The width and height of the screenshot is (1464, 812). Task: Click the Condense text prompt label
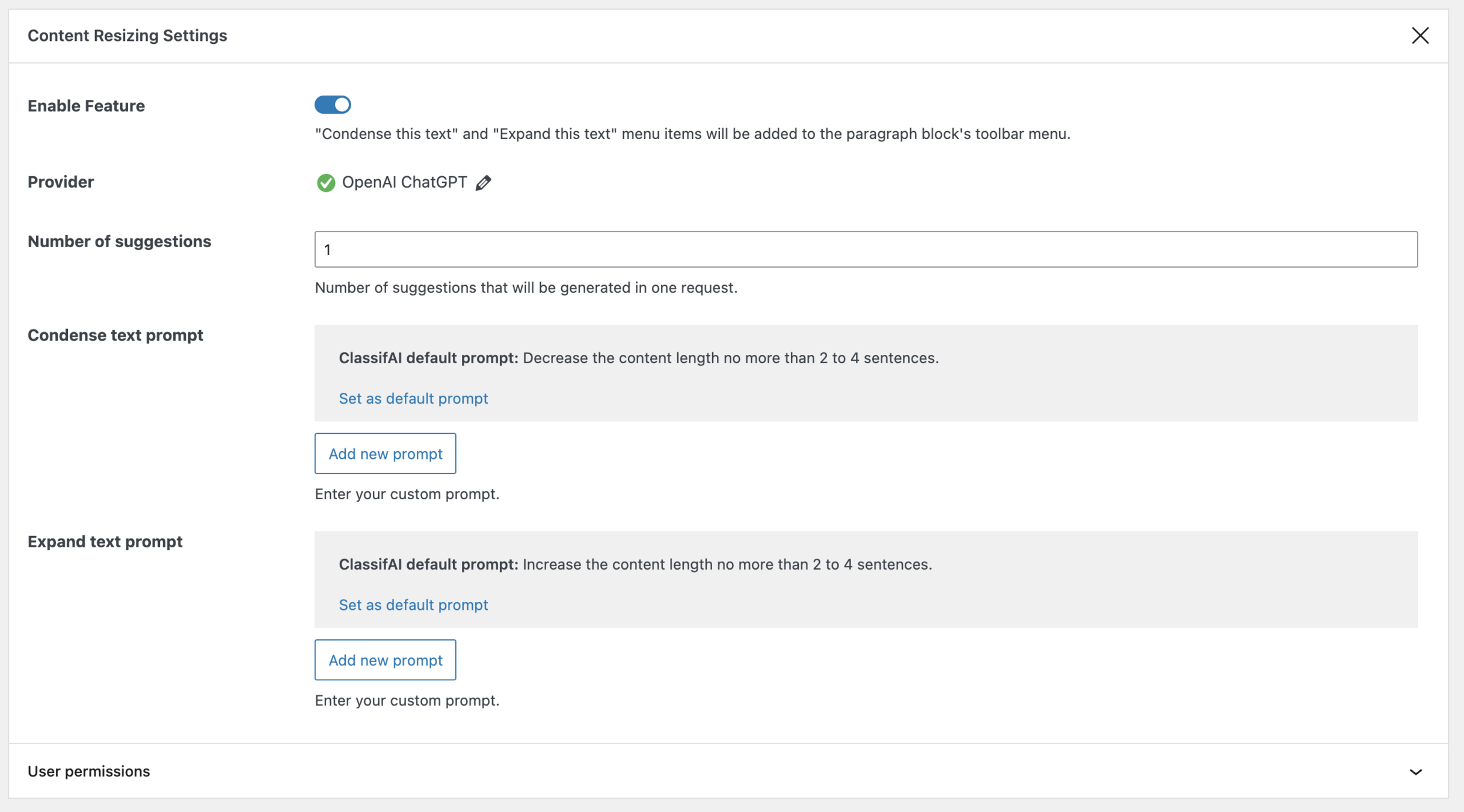tap(115, 335)
